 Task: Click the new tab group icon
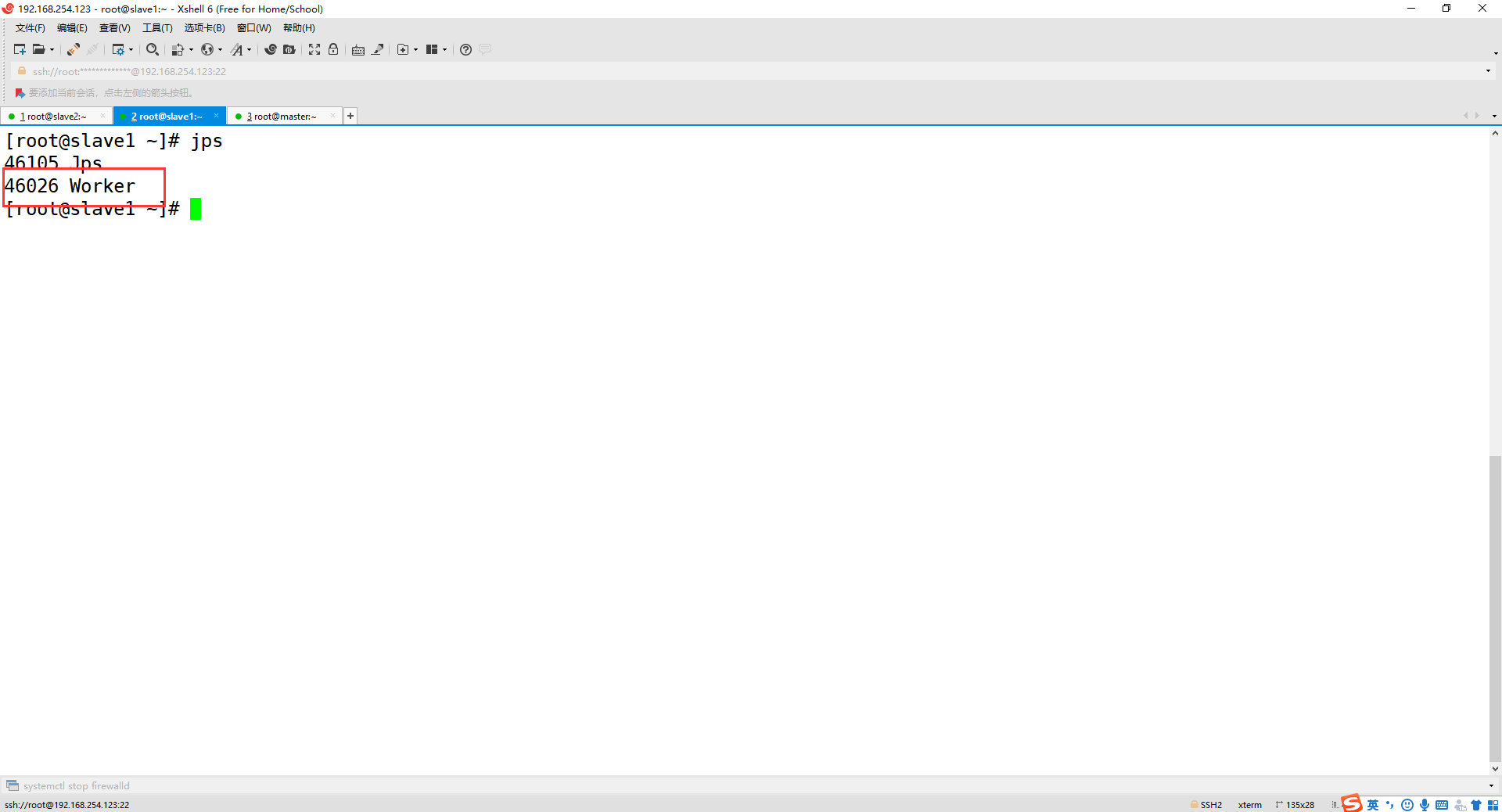tap(403, 49)
